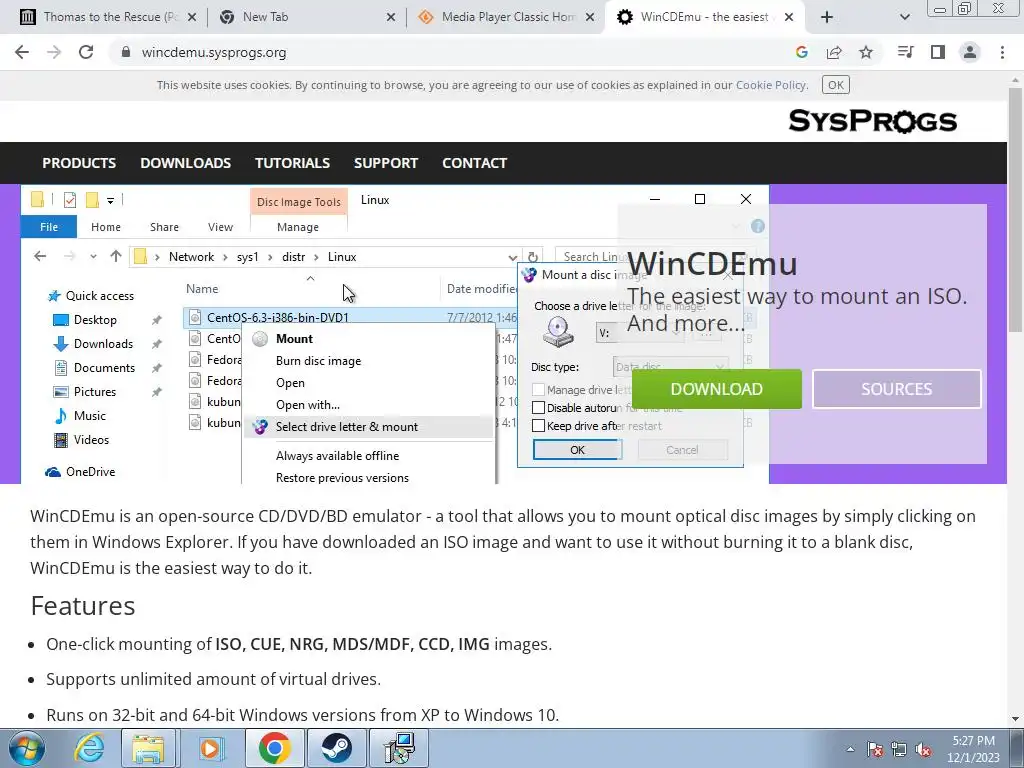1024x768 pixels.
Task: Switch to the New Tab tab
Action: pyautogui.click(x=307, y=17)
